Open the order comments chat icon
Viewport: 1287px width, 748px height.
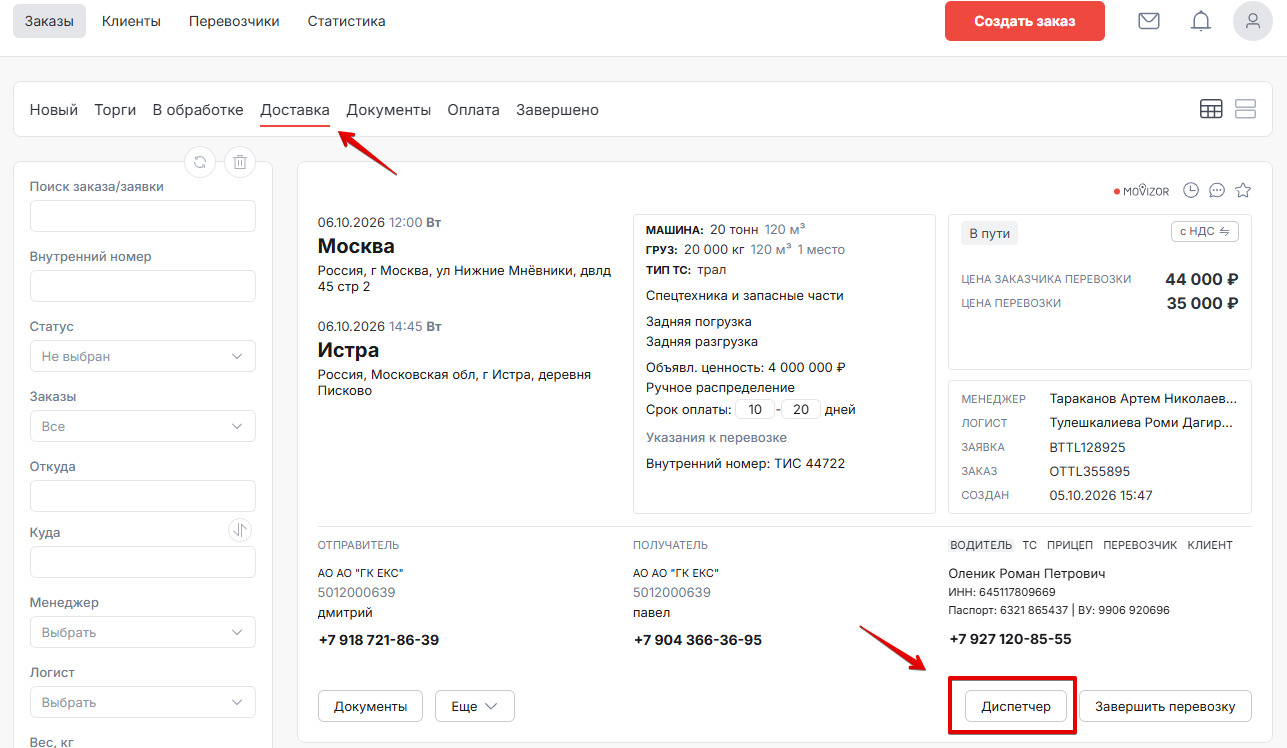click(x=1217, y=190)
